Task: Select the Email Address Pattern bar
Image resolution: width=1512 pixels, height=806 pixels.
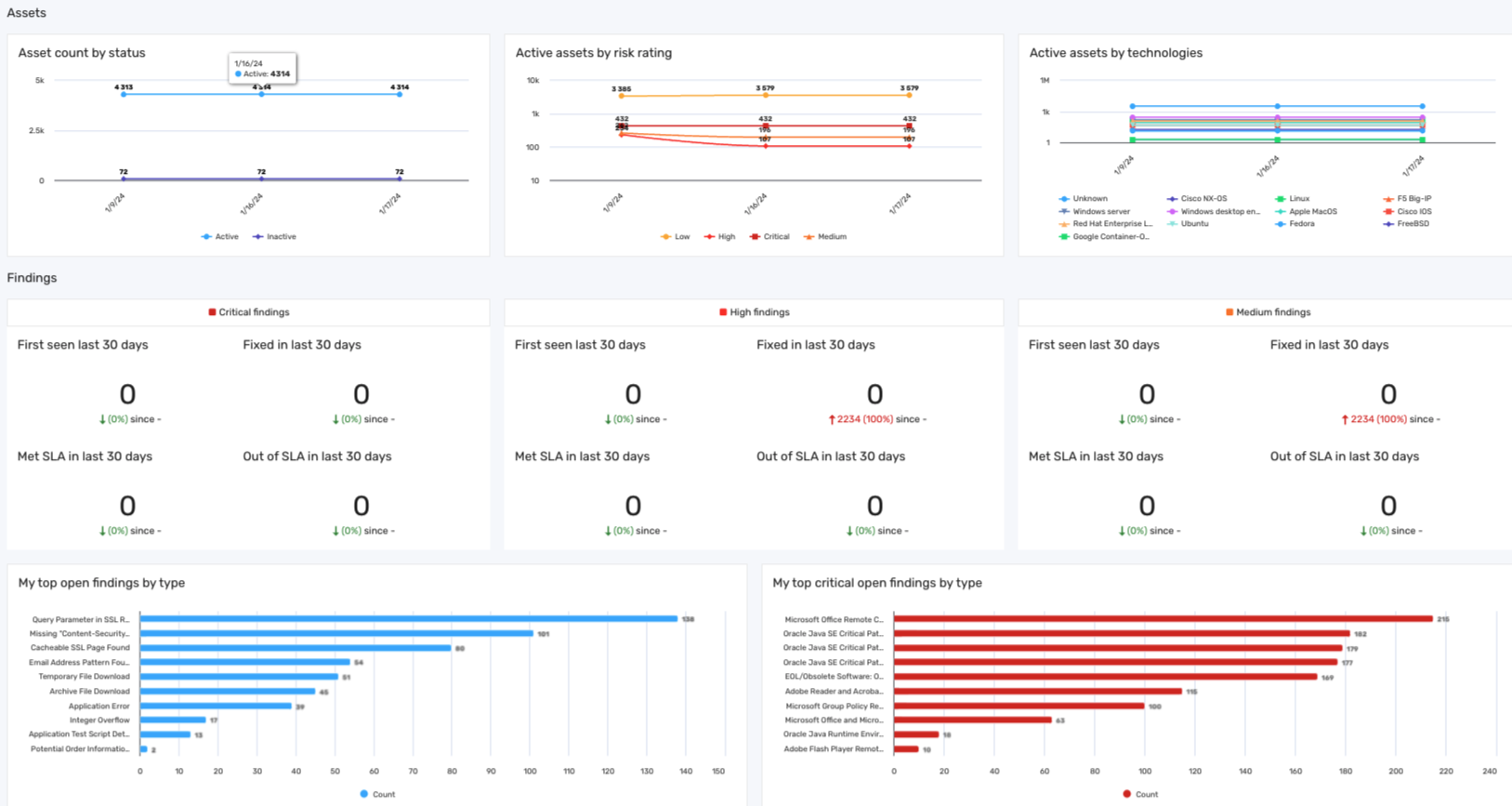Action: click(245, 663)
